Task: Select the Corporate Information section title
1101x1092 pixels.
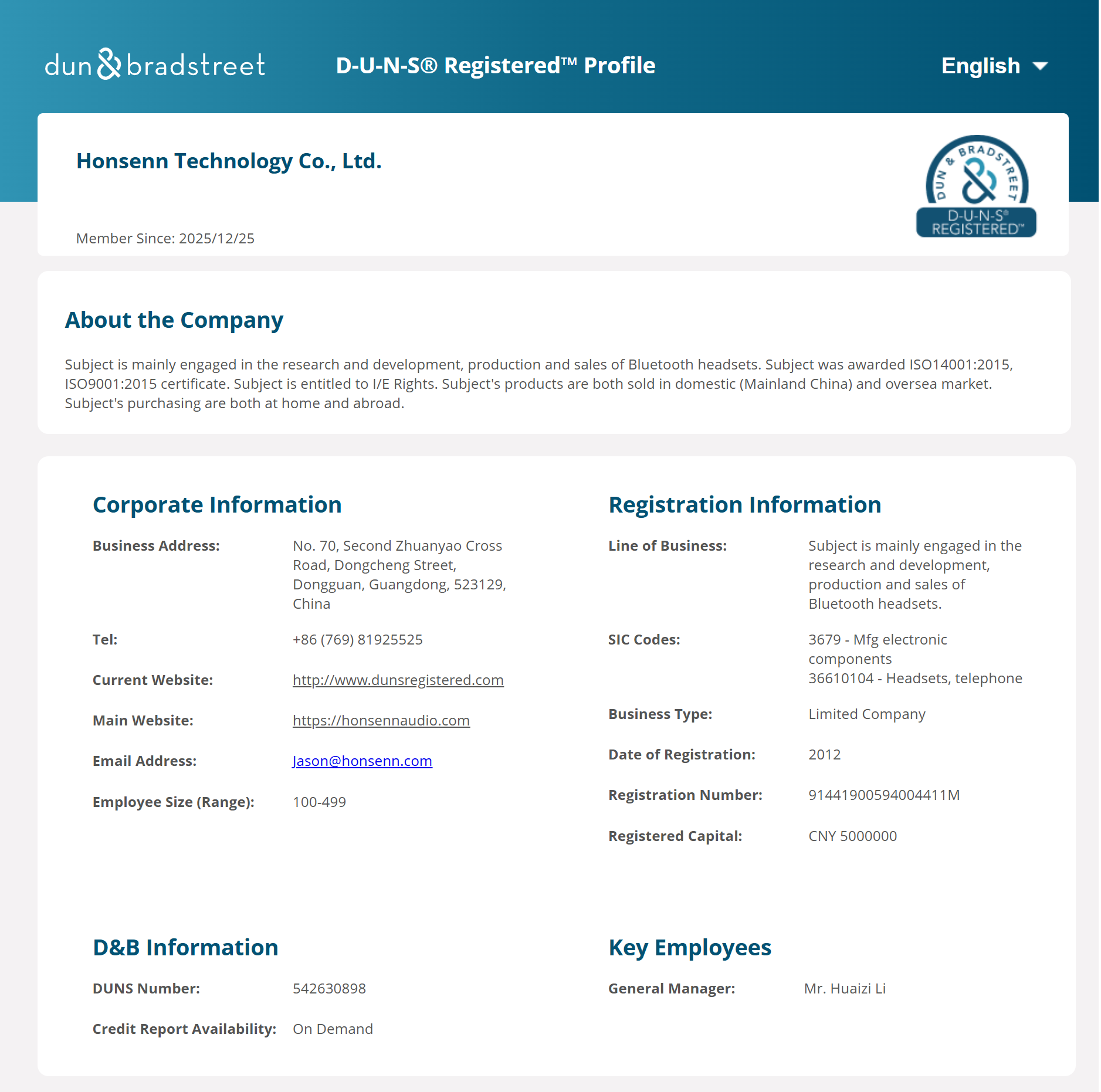Action: click(218, 504)
